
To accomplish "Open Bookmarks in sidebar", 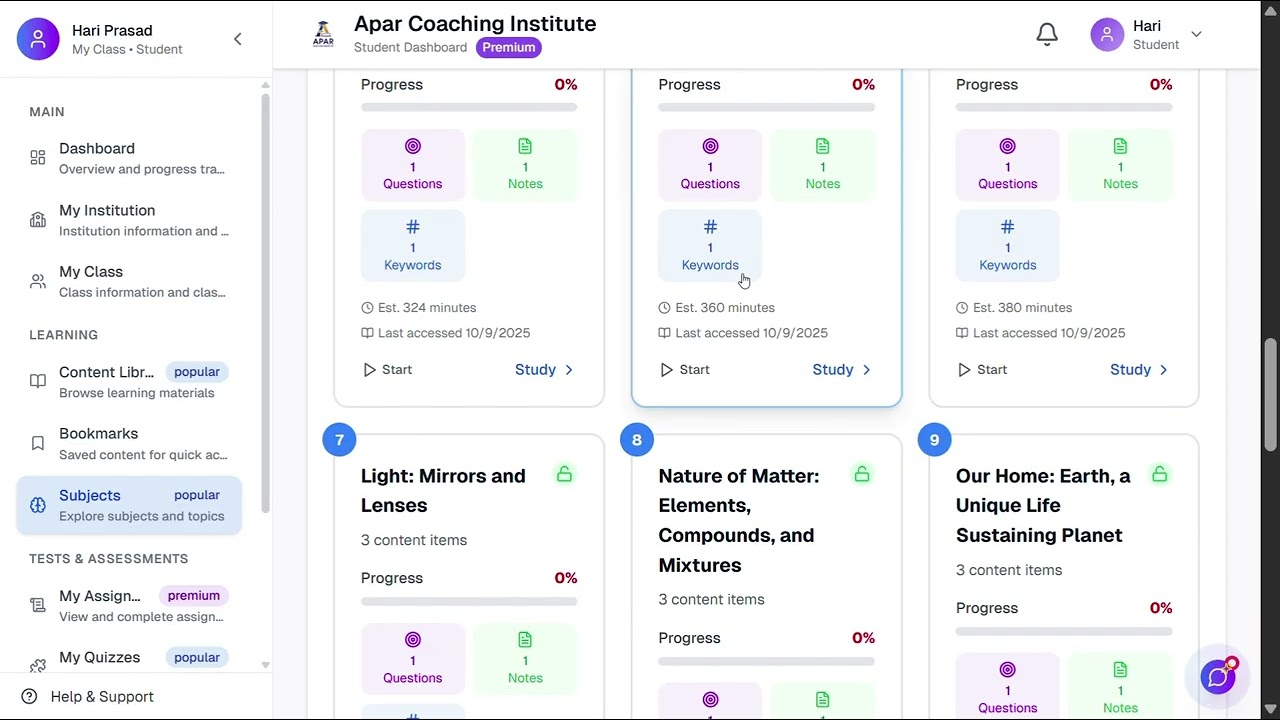I will point(129,443).
